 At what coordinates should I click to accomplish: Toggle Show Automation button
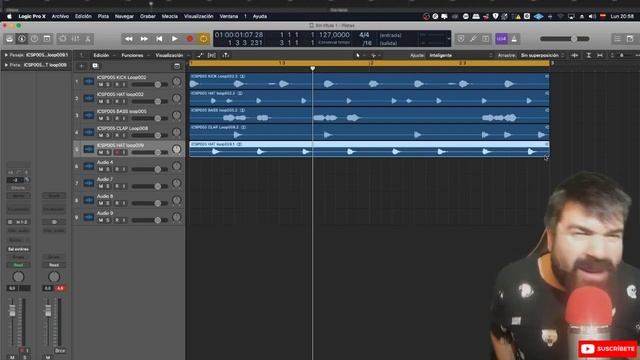pyautogui.click(x=200, y=55)
